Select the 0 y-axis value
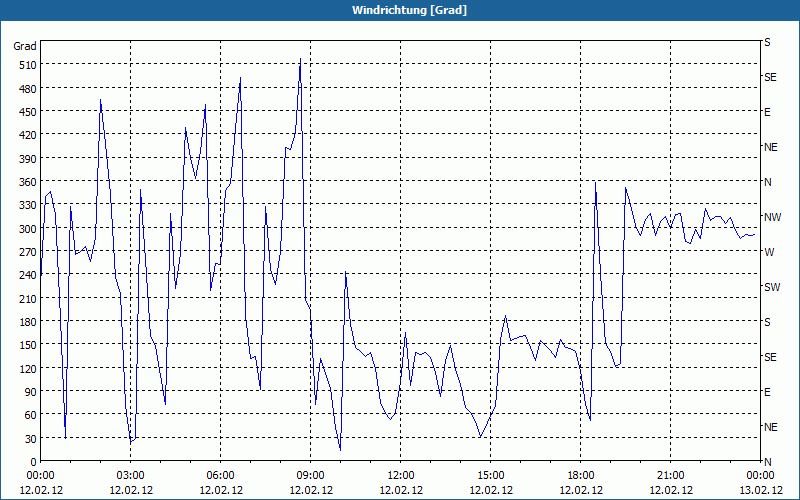800x500 pixels. pyautogui.click(x=34, y=462)
